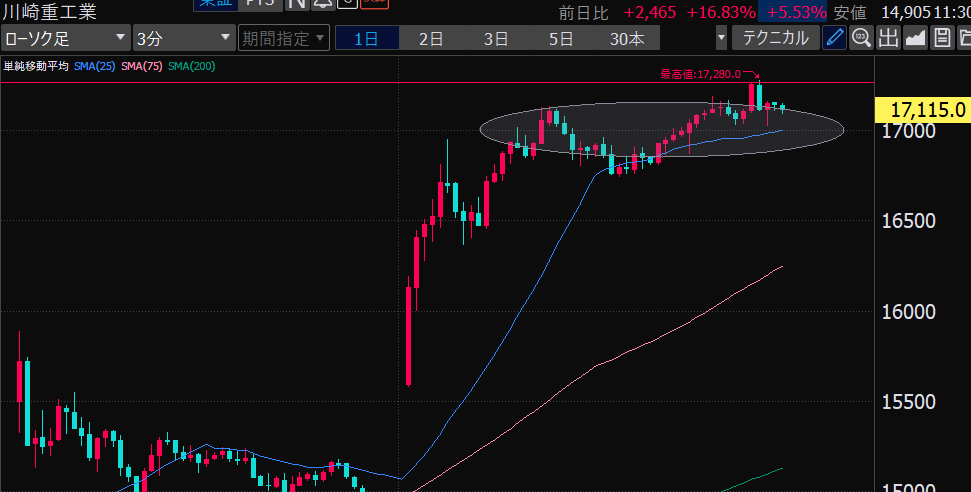Click the N news icon

(297, 3)
